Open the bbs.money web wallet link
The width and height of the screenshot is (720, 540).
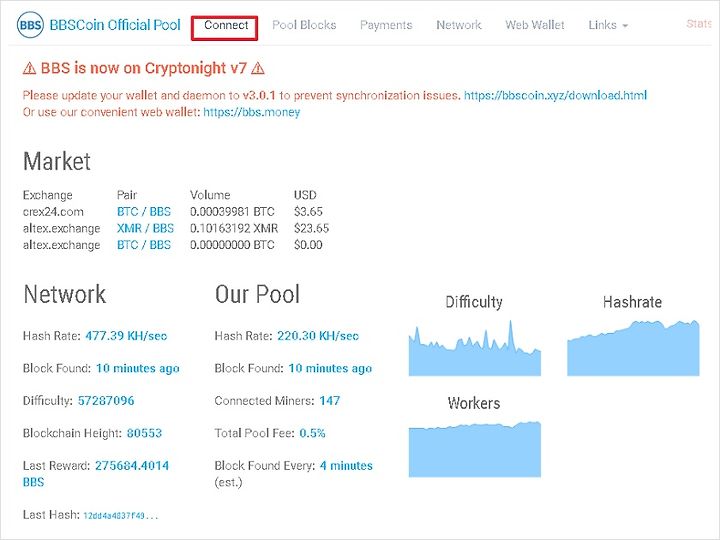point(252,112)
